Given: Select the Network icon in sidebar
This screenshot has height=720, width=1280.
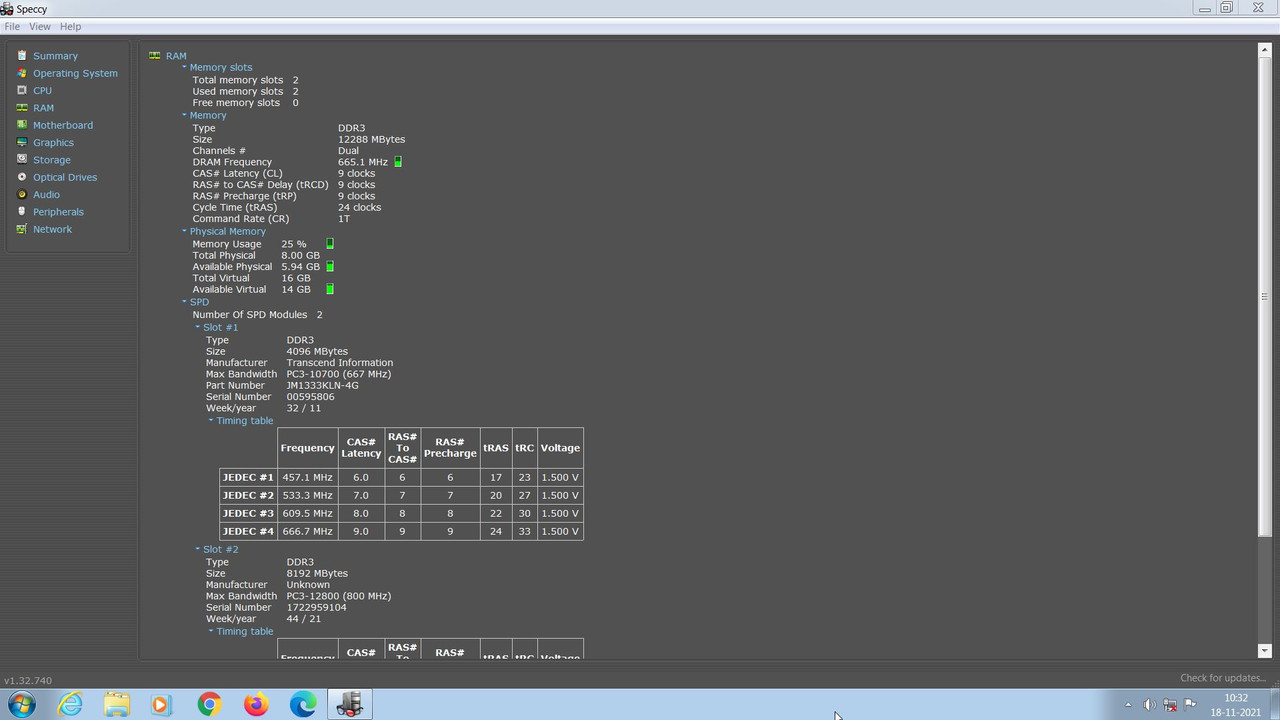Looking at the screenshot, I should [x=22, y=229].
